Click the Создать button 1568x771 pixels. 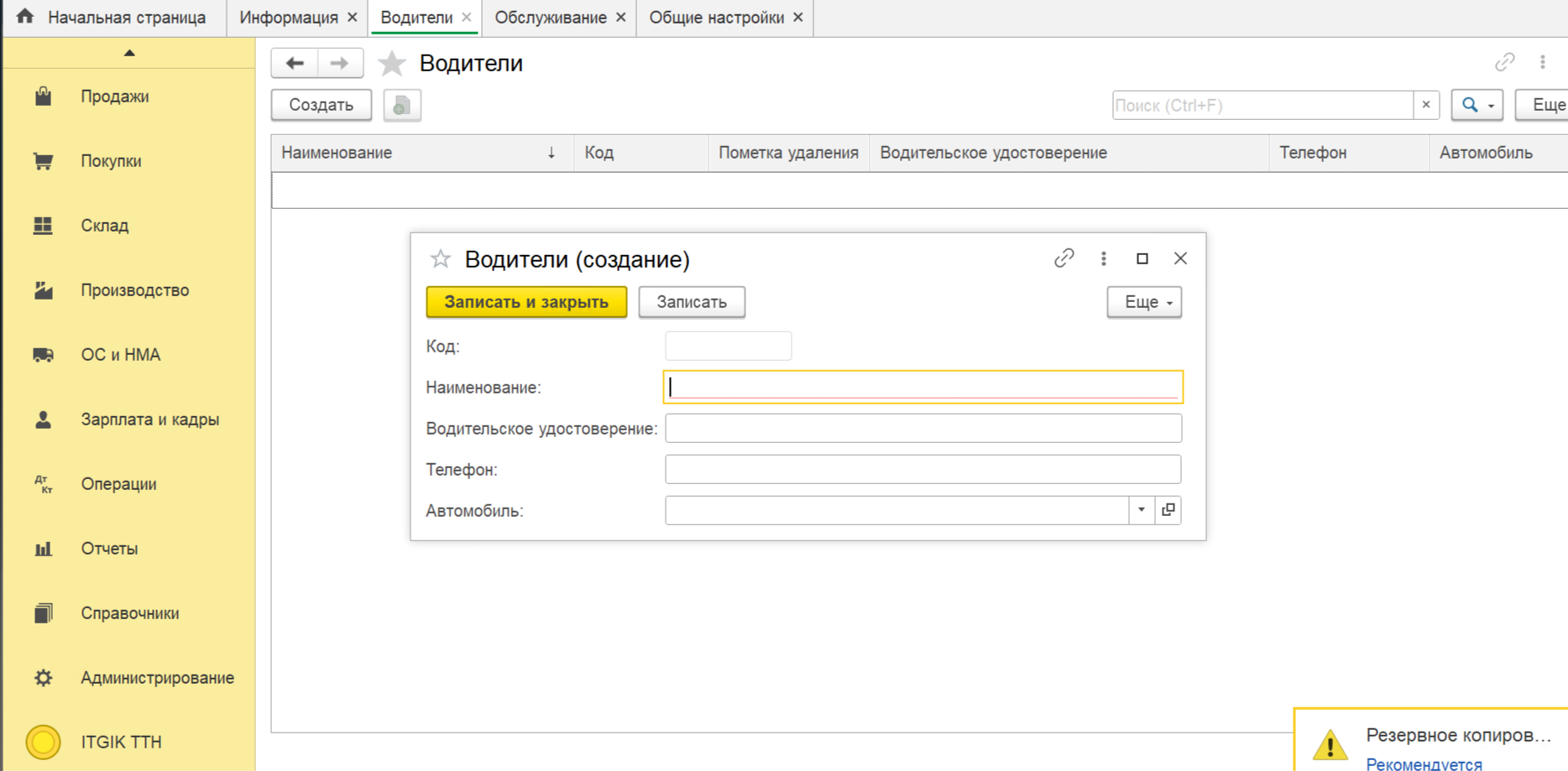tap(321, 106)
